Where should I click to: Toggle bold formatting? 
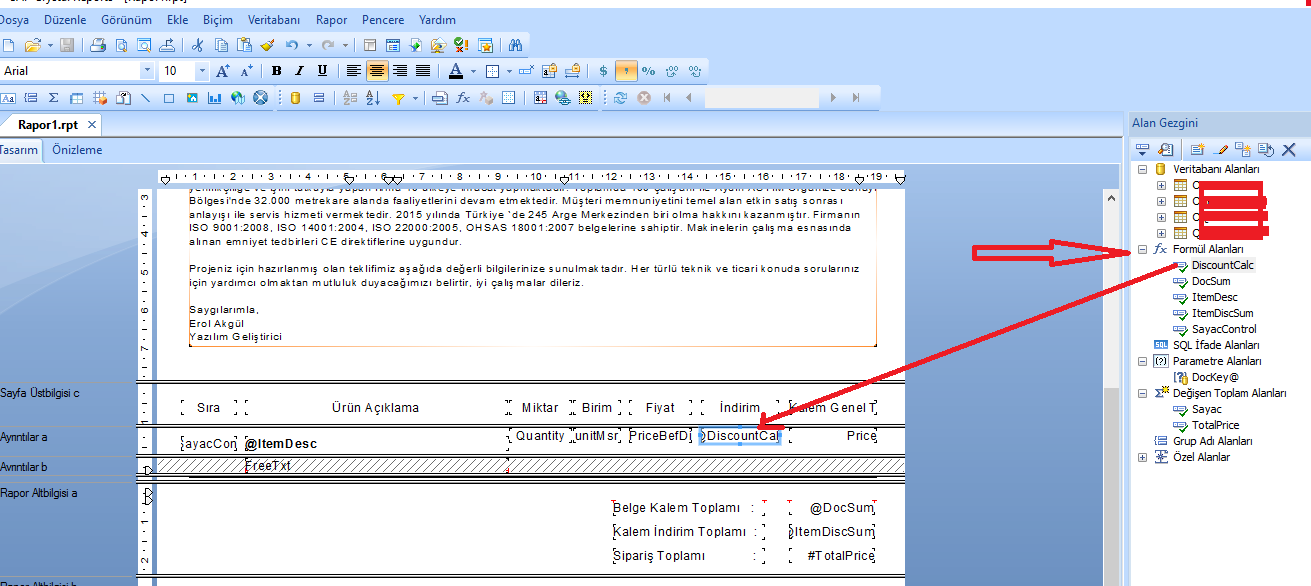[x=276, y=71]
